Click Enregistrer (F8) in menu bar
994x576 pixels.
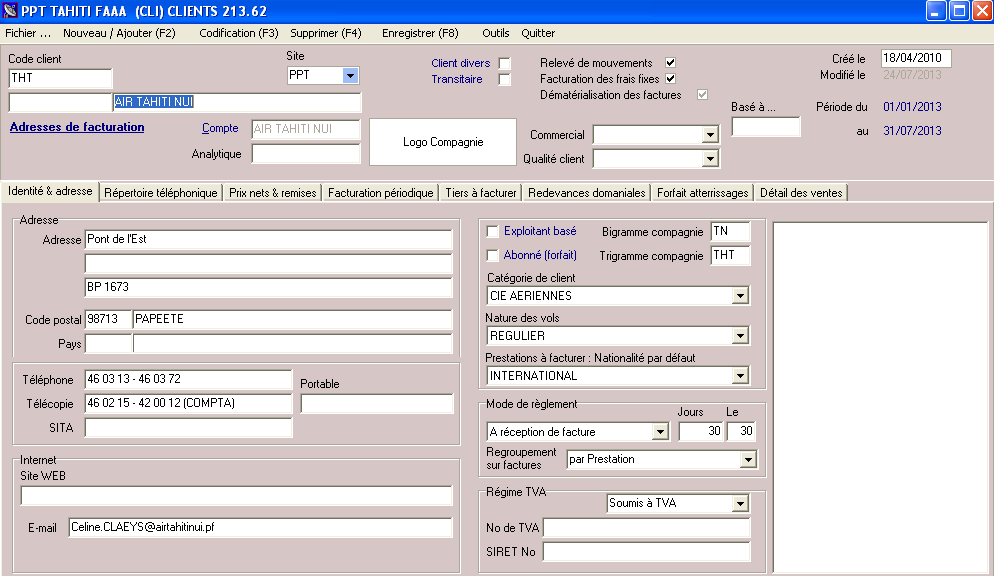420,33
